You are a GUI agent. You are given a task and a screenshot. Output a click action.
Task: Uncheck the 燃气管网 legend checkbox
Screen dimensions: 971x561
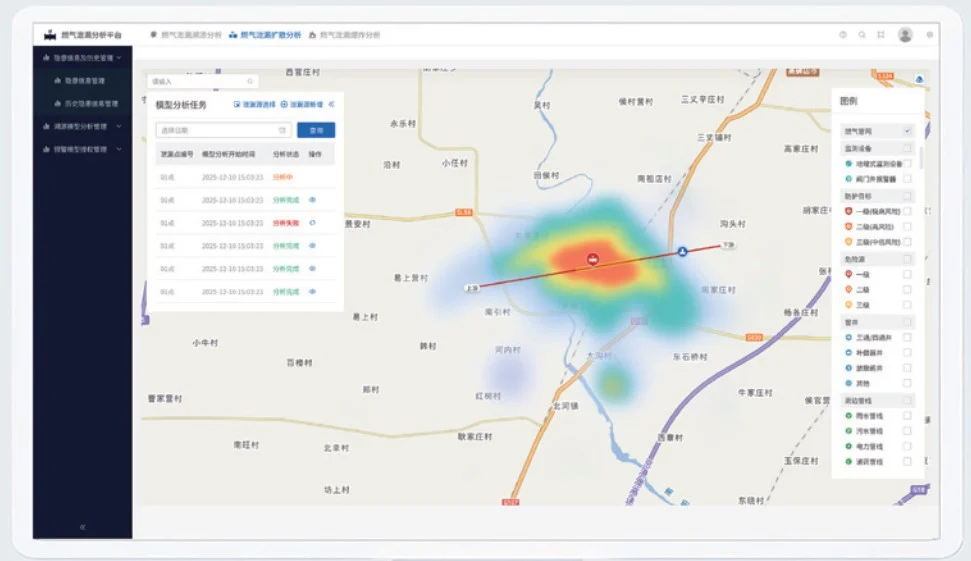[x=907, y=131]
